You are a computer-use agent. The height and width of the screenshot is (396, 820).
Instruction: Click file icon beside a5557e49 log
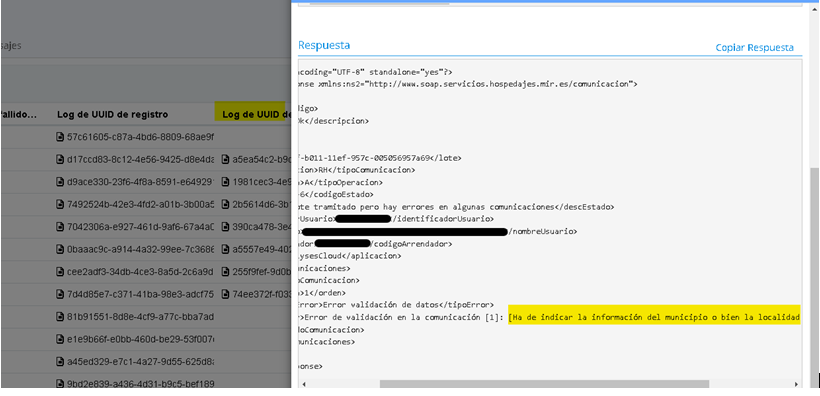[x=225, y=250]
